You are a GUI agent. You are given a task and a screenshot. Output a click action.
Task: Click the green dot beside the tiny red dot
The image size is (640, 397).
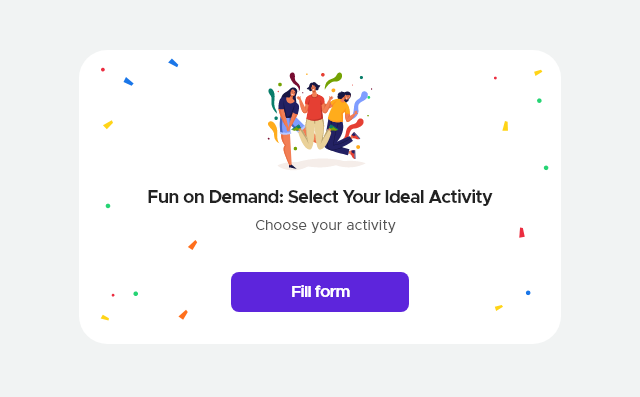[136, 294]
